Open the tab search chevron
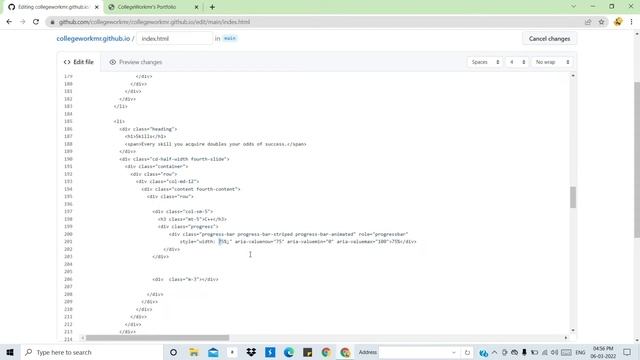The image size is (640, 360). click(573, 7)
